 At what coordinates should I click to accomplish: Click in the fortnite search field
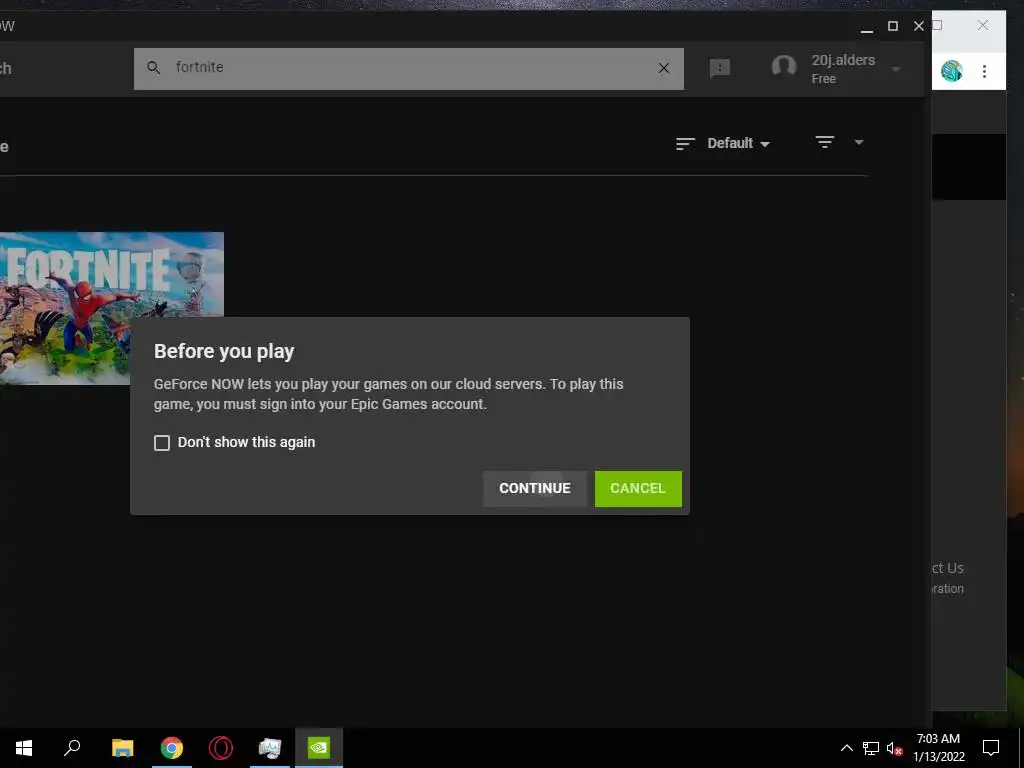[409, 68]
